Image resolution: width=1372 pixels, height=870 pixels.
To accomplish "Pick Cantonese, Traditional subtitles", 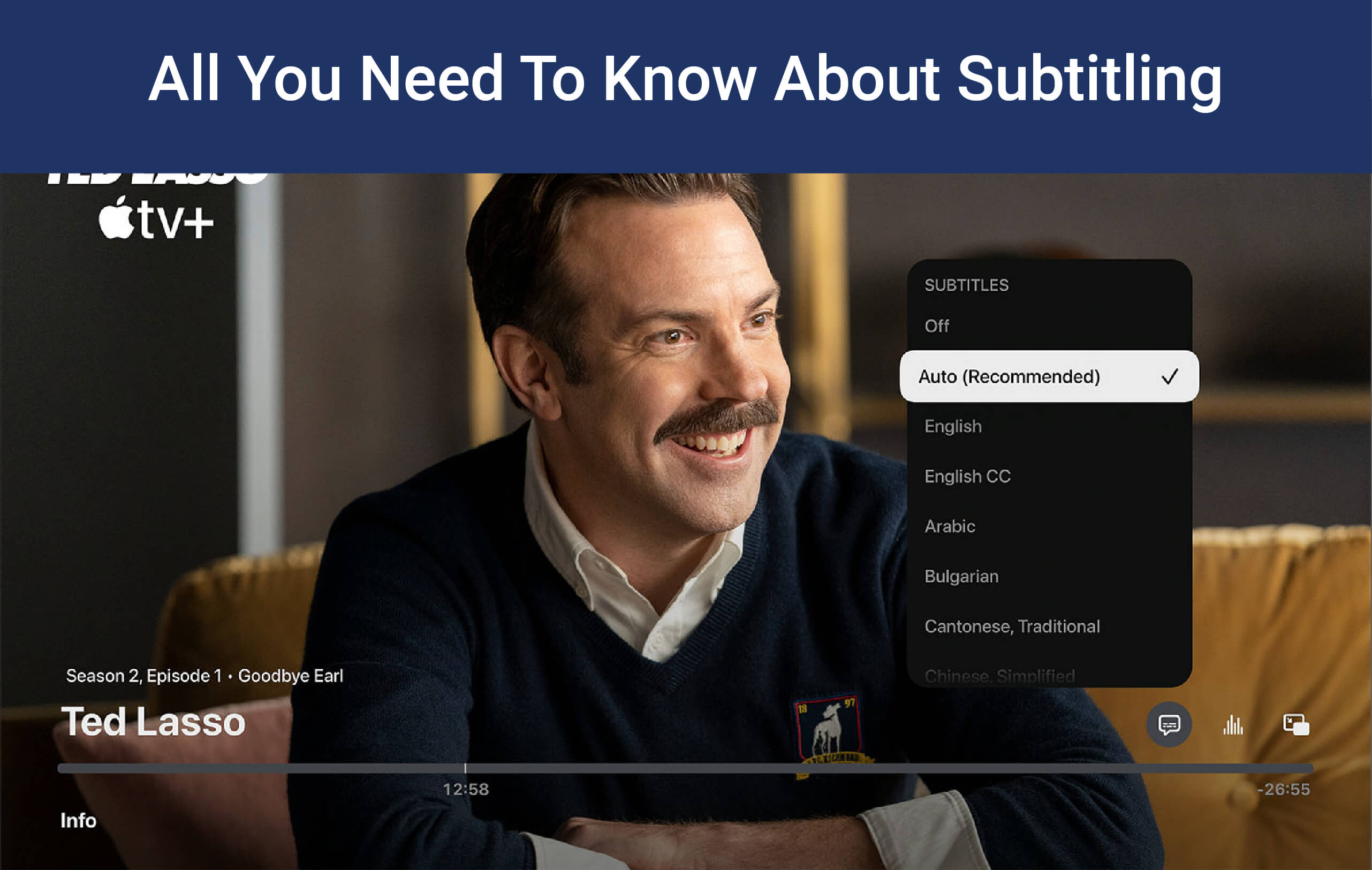I will (1012, 626).
